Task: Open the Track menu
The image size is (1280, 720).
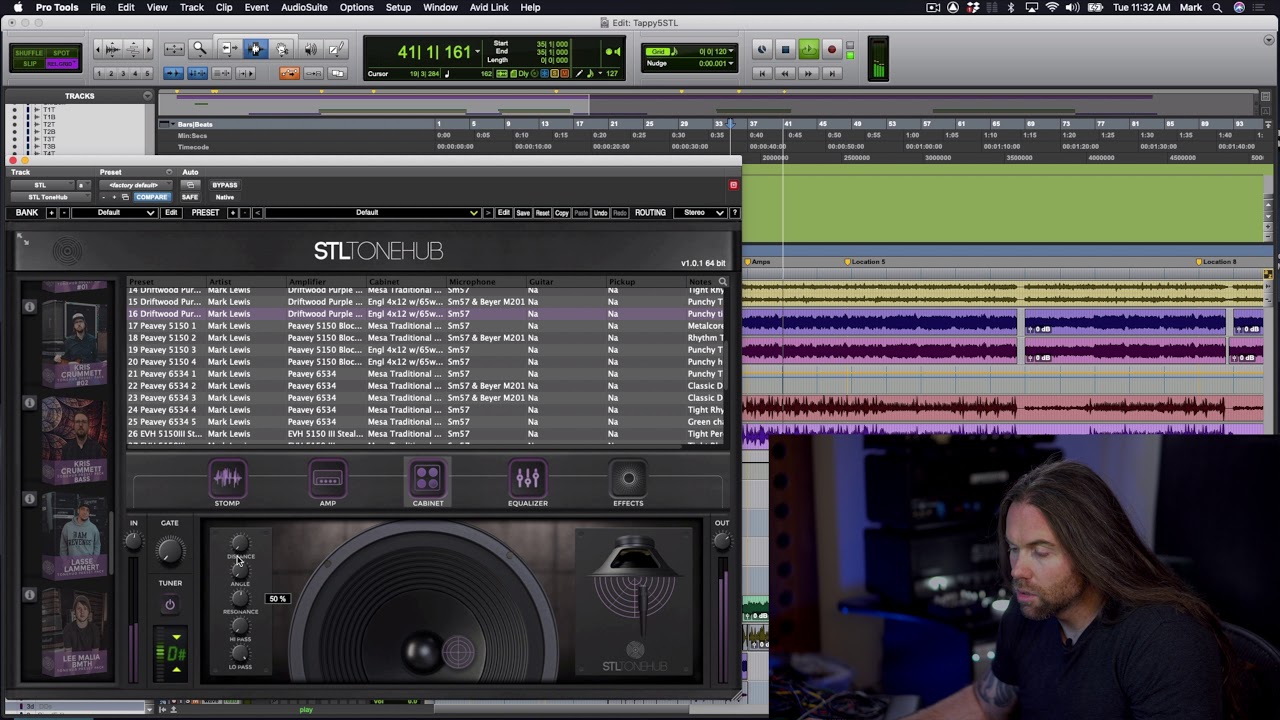Action: pyautogui.click(x=191, y=7)
